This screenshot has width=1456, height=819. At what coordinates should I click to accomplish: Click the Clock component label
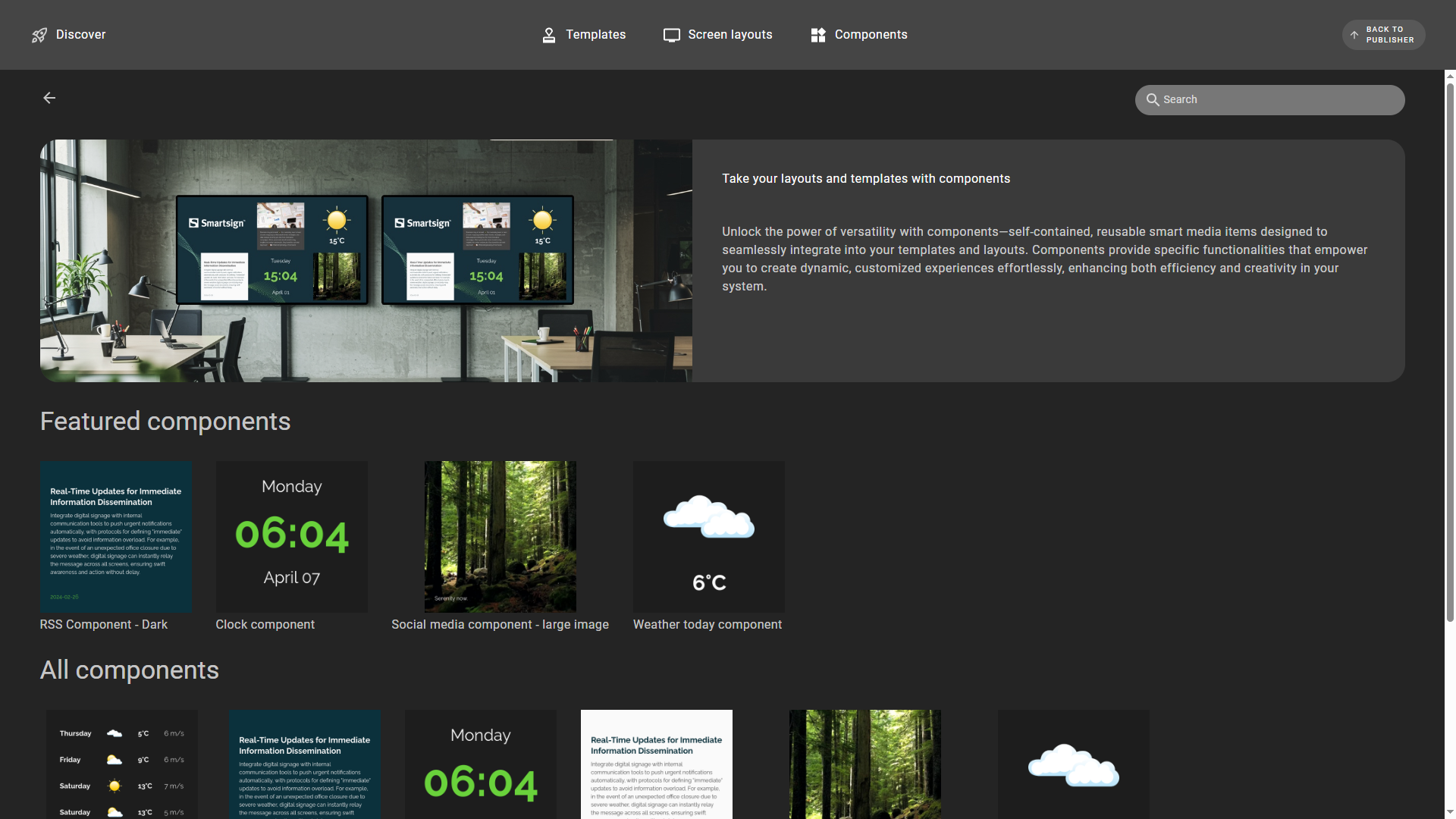pyautogui.click(x=265, y=624)
